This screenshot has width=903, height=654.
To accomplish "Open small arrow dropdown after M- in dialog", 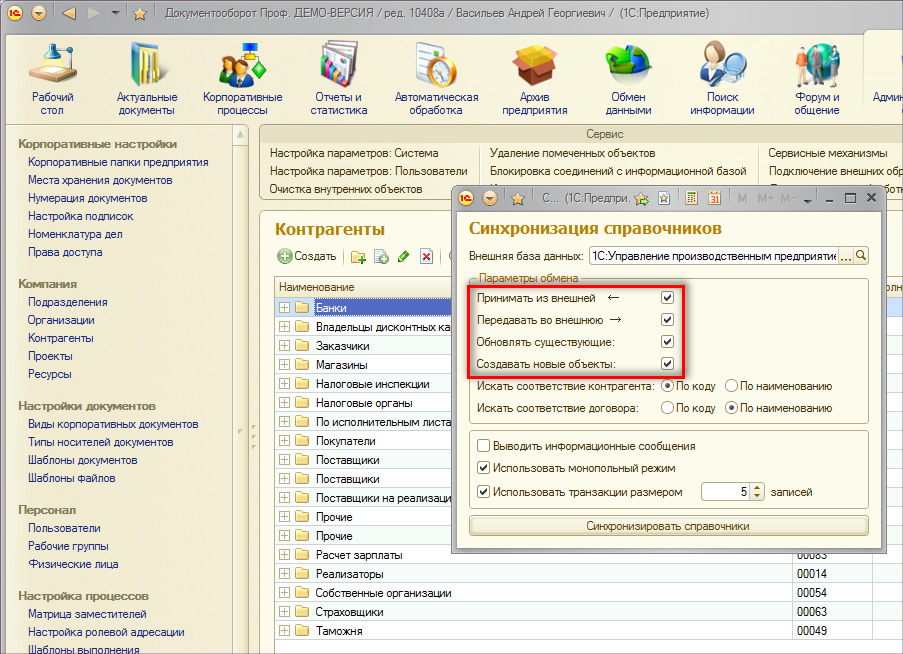I will coord(807,200).
